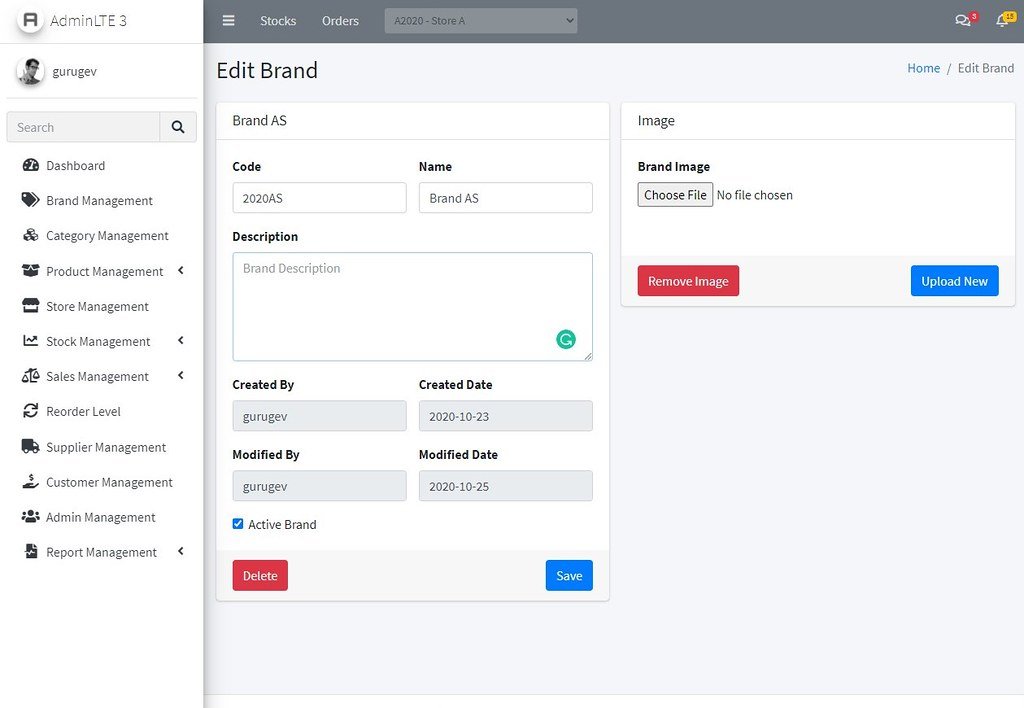Image resolution: width=1024 pixels, height=708 pixels.
Task: Click the Home breadcrumb link
Action: pos(923,68)
